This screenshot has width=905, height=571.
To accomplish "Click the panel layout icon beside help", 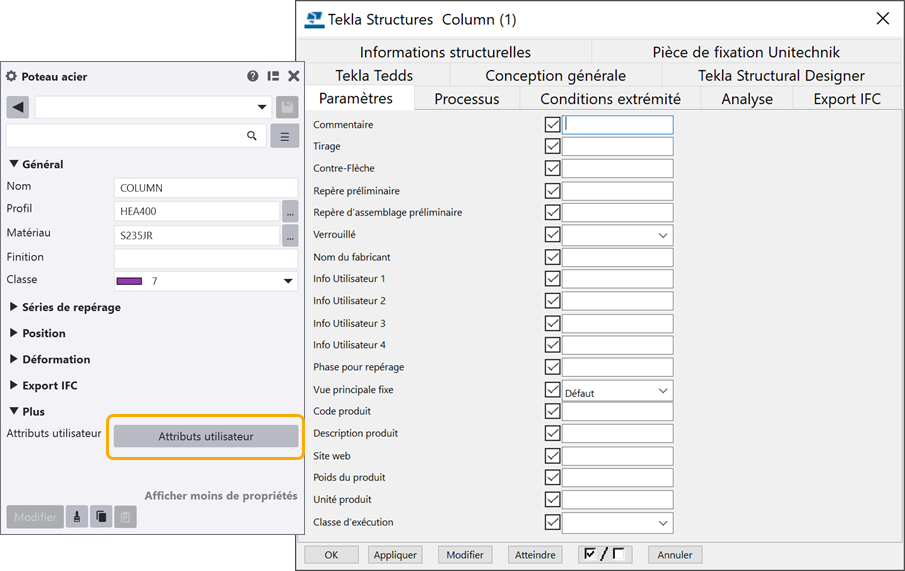I will tap(273, 76).
